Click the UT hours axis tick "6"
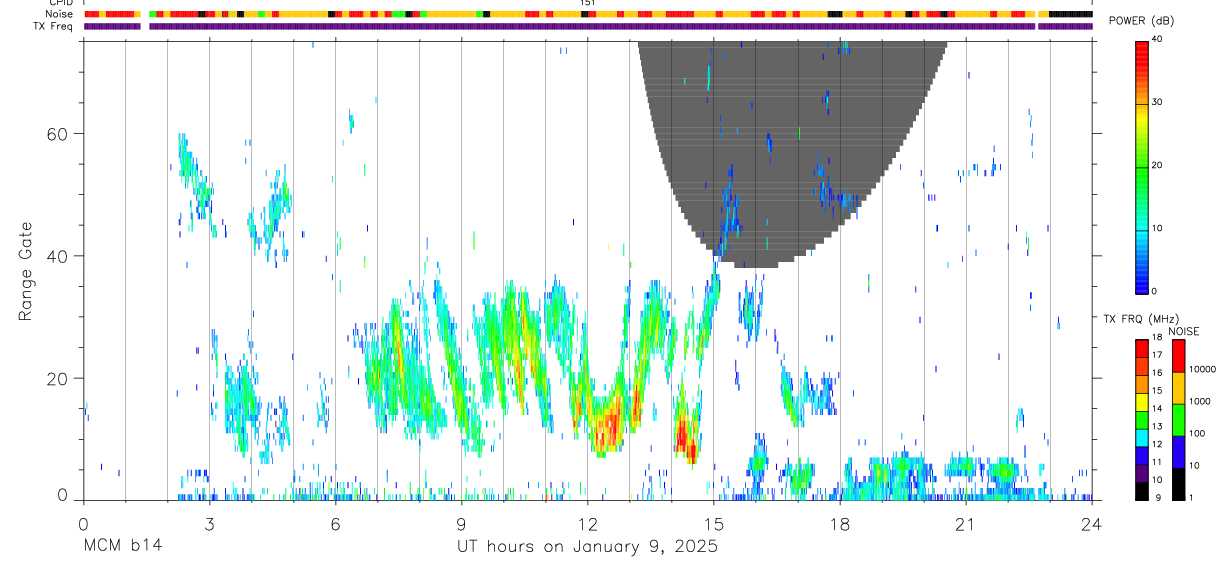The width and height of the screenshot is (1228, 567). click(335, 523)
